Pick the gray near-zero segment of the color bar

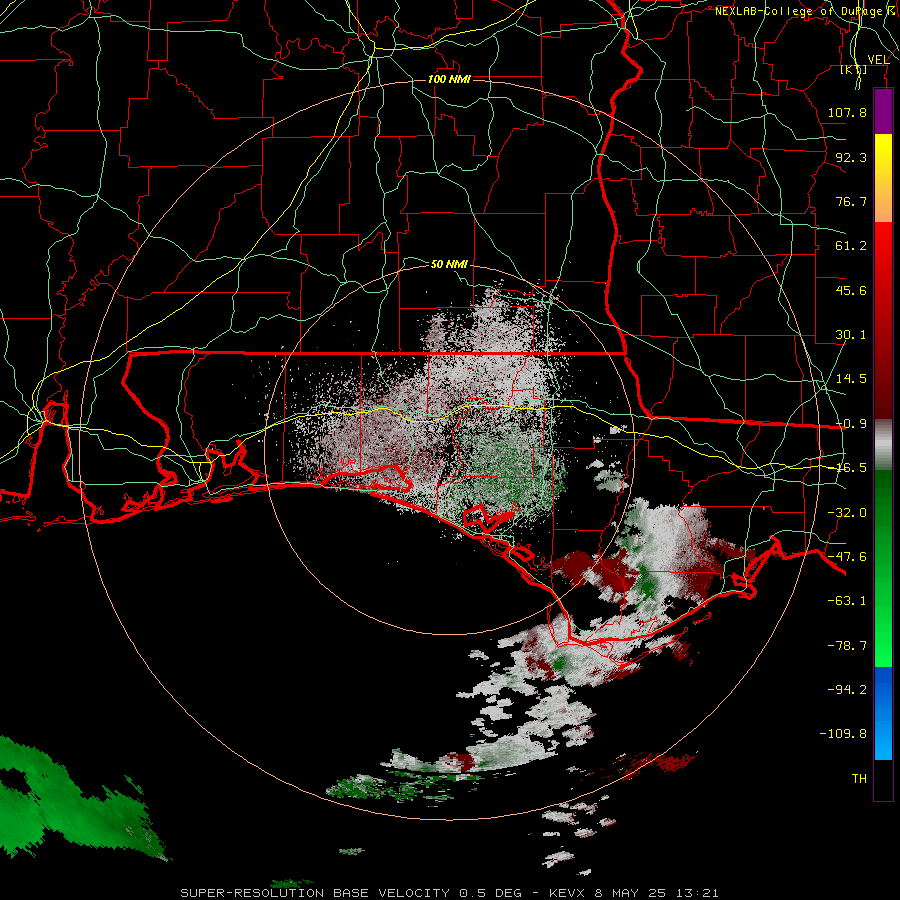883,445
